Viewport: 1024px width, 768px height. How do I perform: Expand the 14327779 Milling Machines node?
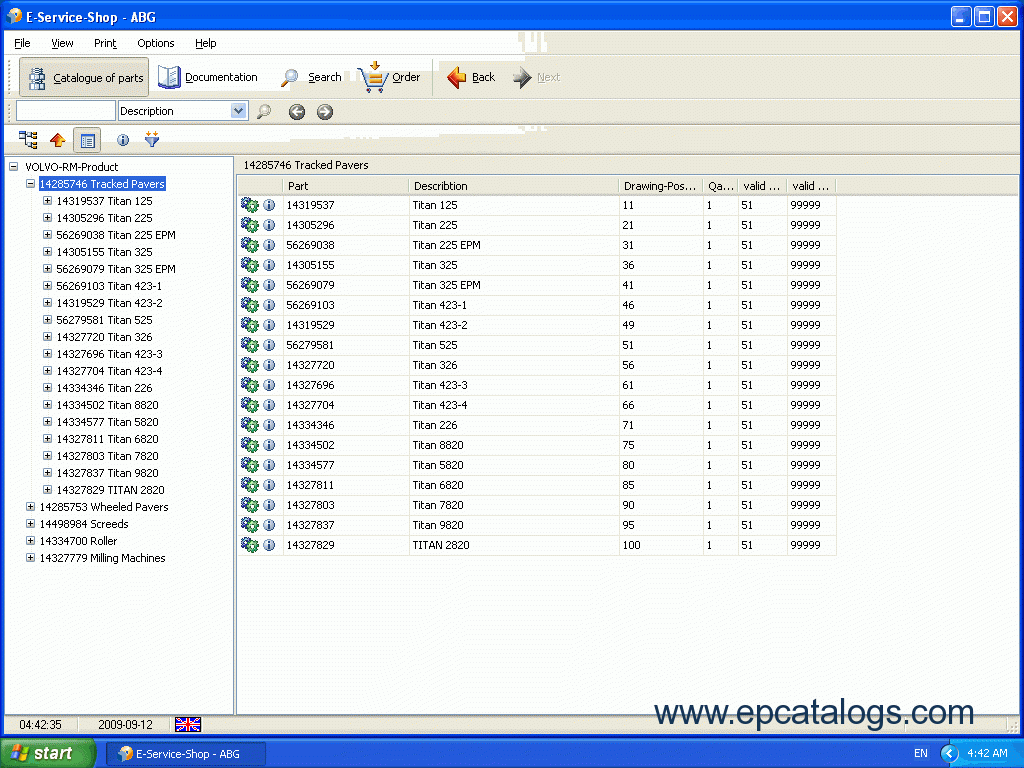[x=30, y=557]
